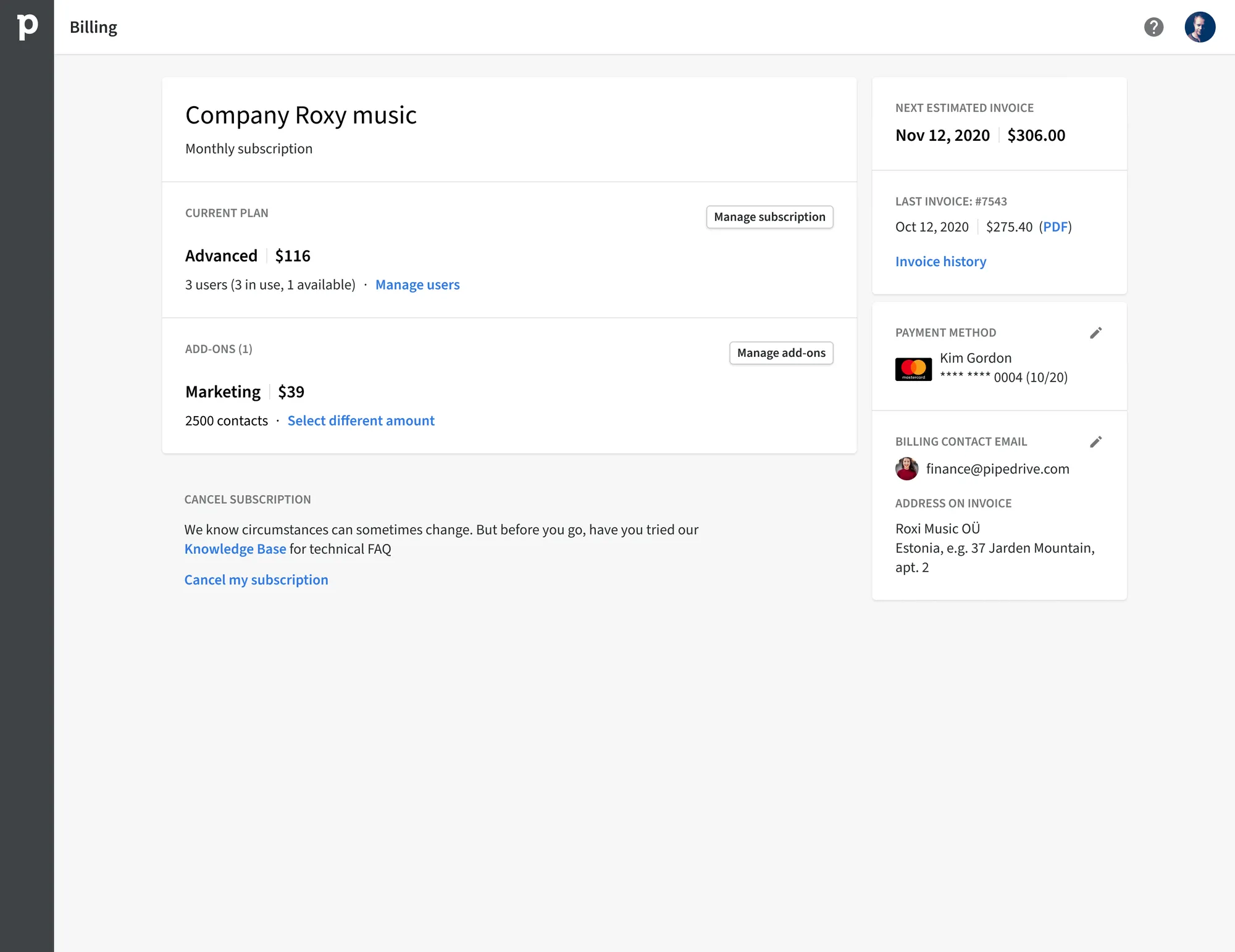Click the $306.00 estimated amount
1235x952 pixels.
pos(1036,135)
